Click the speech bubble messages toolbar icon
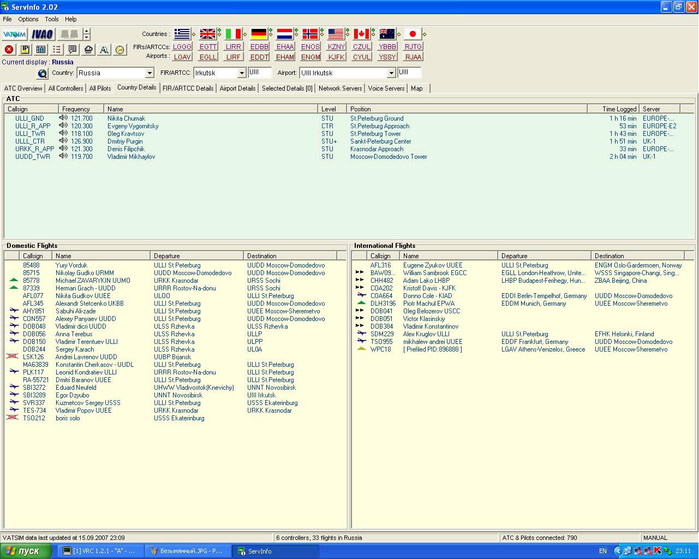 coord(72,49)
